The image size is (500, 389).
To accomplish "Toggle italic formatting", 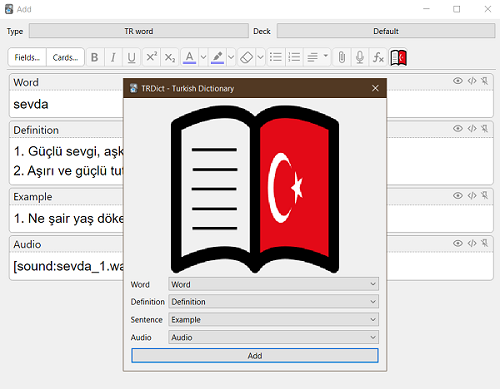I will click(113, 57).
